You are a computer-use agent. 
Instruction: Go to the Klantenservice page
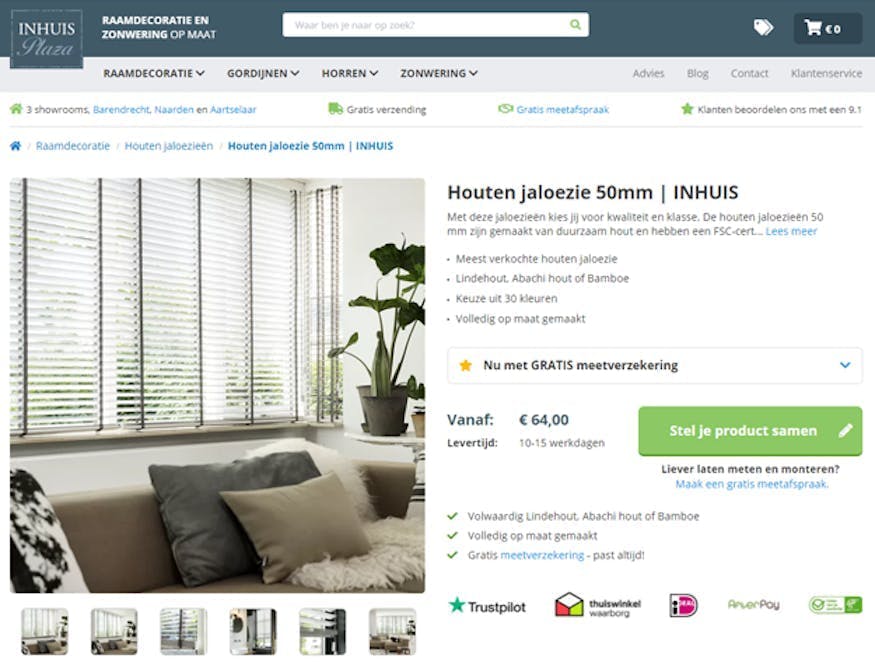click(x=826, y=73)
